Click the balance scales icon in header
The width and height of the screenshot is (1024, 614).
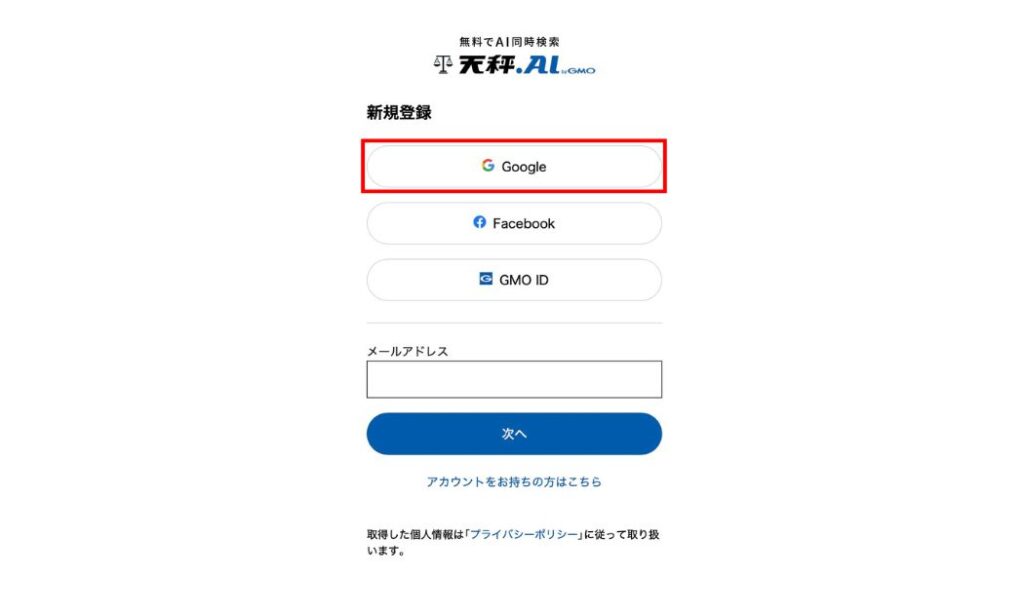tap(443, 65)
